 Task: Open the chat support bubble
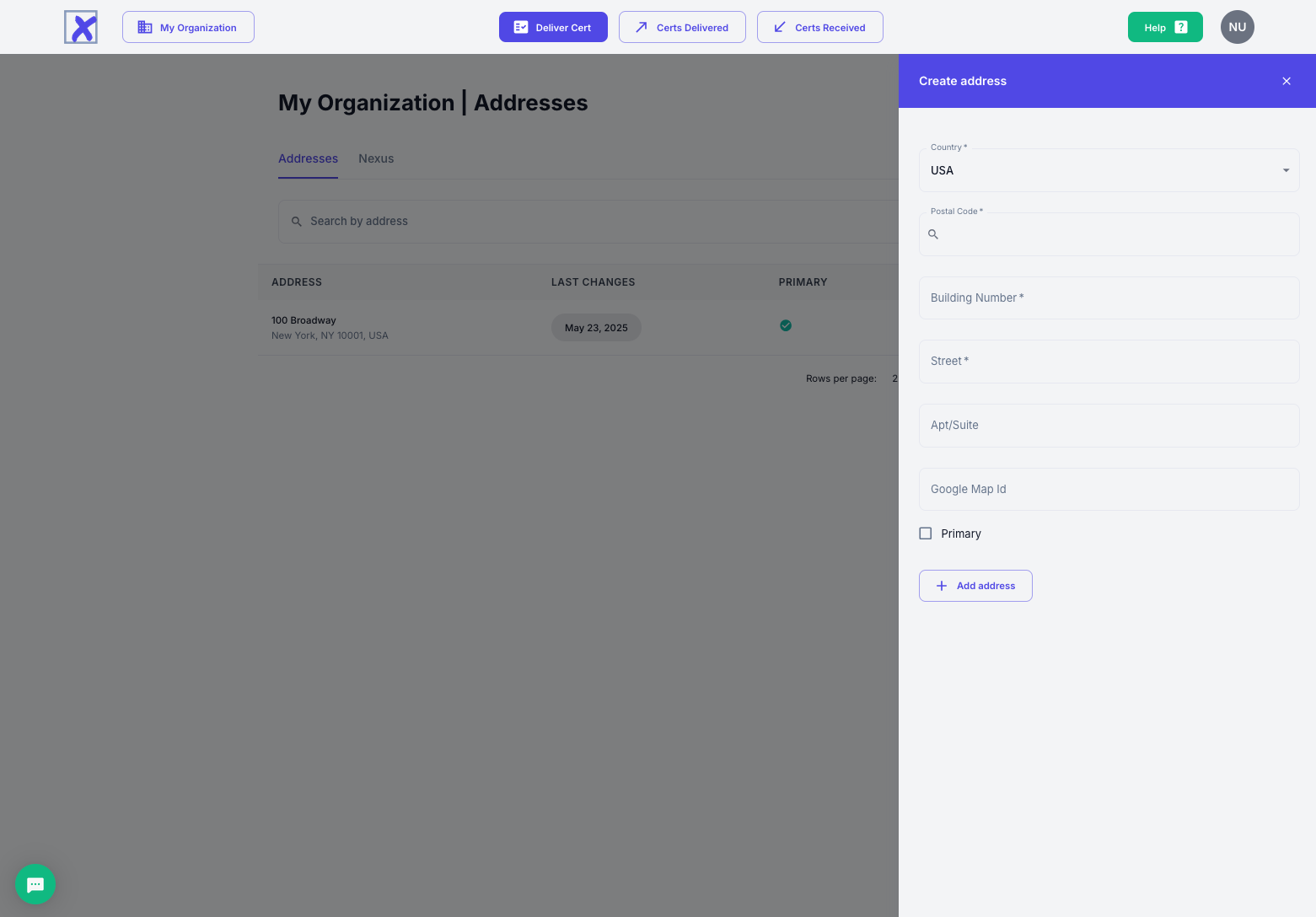(35, 884)
